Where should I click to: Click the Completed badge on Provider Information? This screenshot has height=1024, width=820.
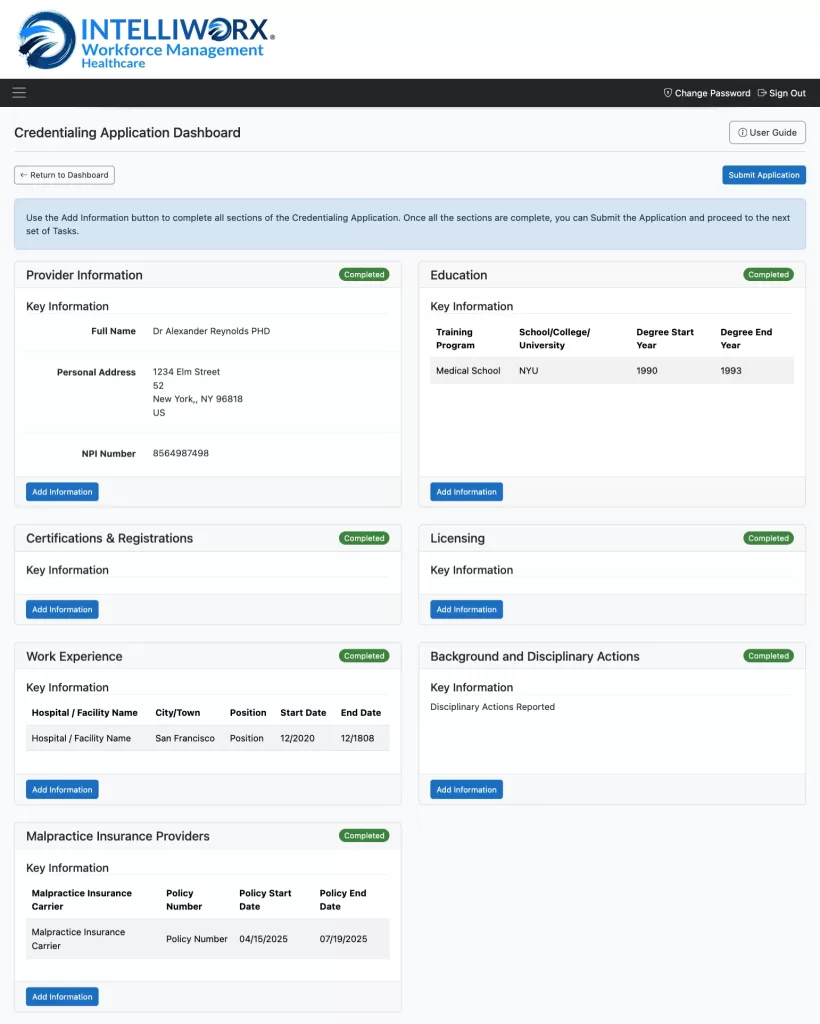(364, 274)
